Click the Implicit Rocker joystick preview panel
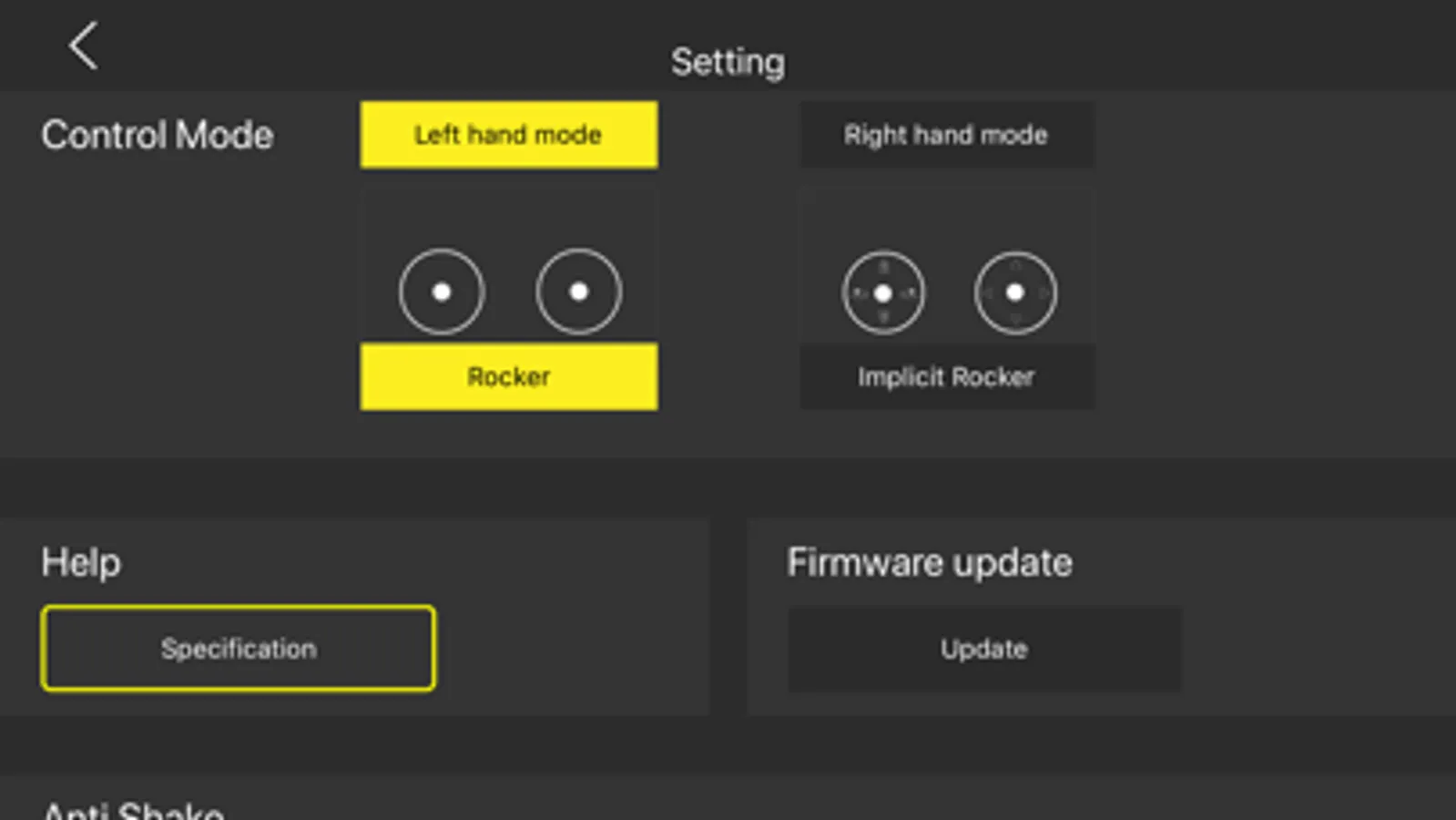 click(x=947, y=266)
